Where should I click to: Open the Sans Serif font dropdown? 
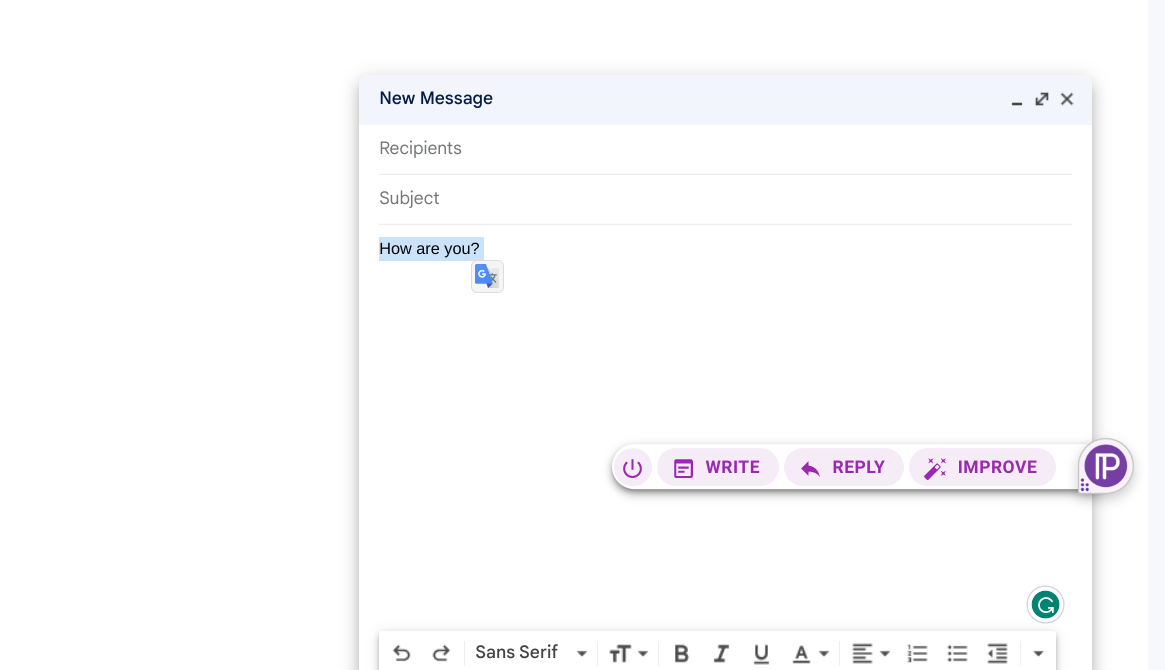tap(530, 653)
